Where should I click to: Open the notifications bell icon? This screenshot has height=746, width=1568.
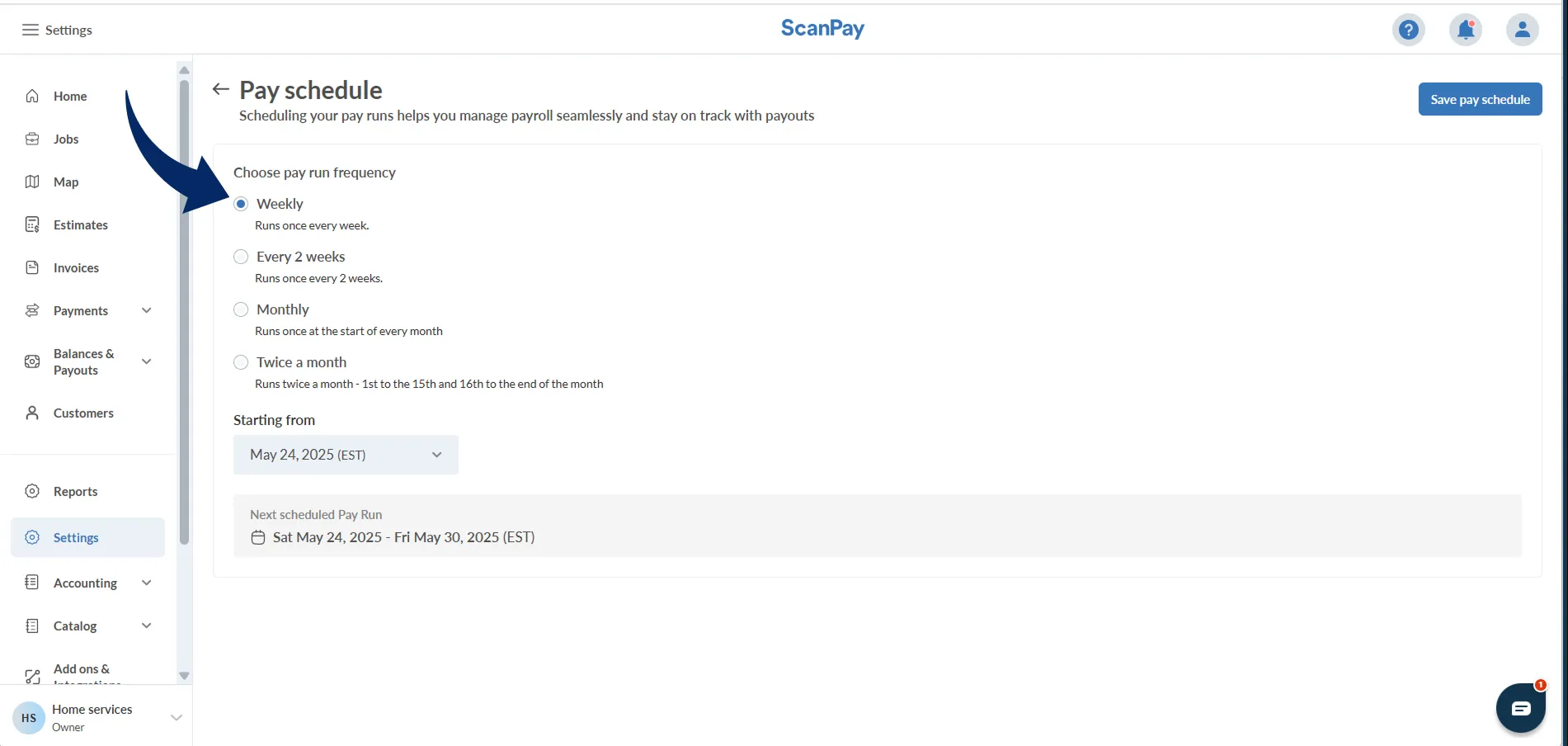tap(1466, 30)
